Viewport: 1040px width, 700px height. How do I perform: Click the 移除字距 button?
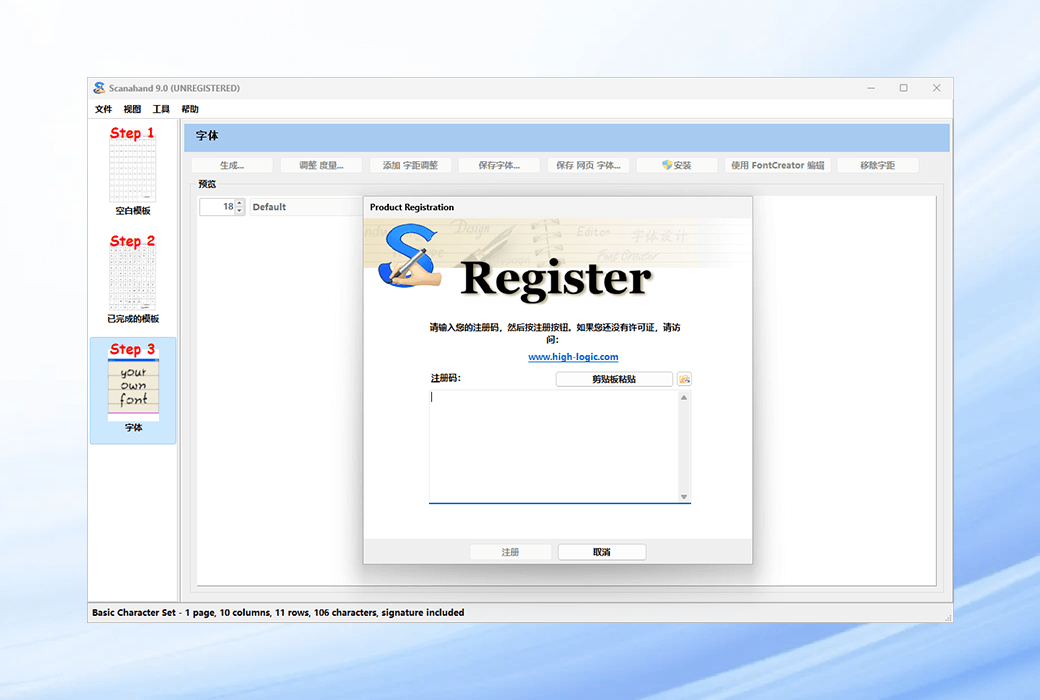click(x=878, y=165)
